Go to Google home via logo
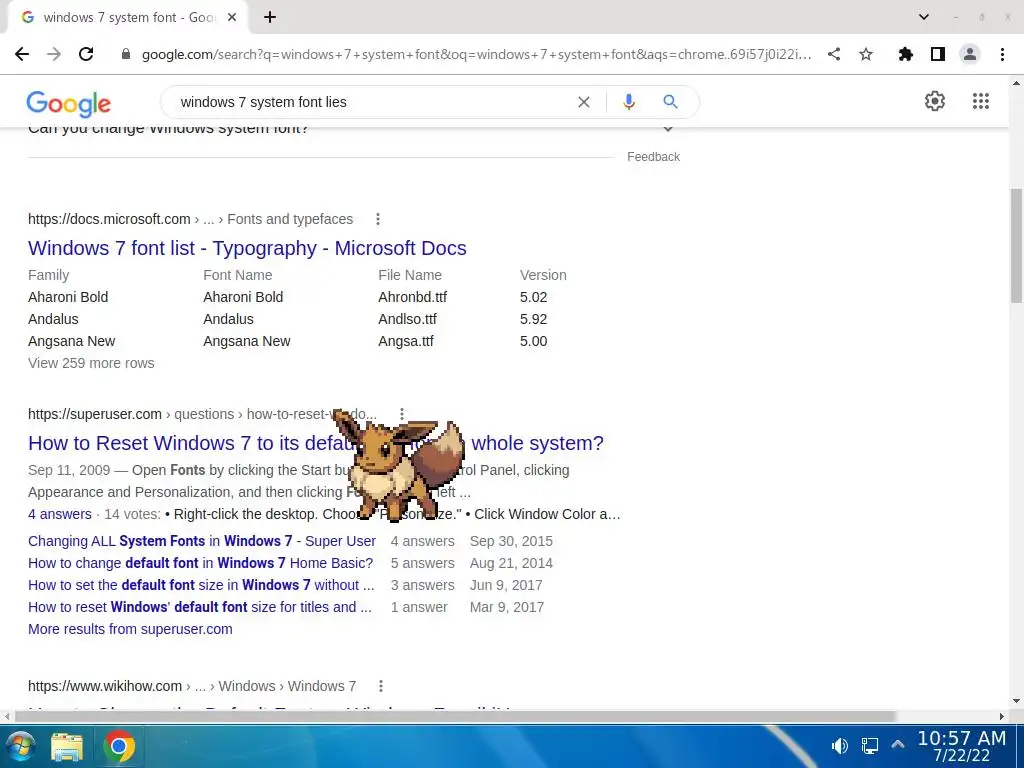The width and height of the screenshot is (1024, 768). coord(69,103)
